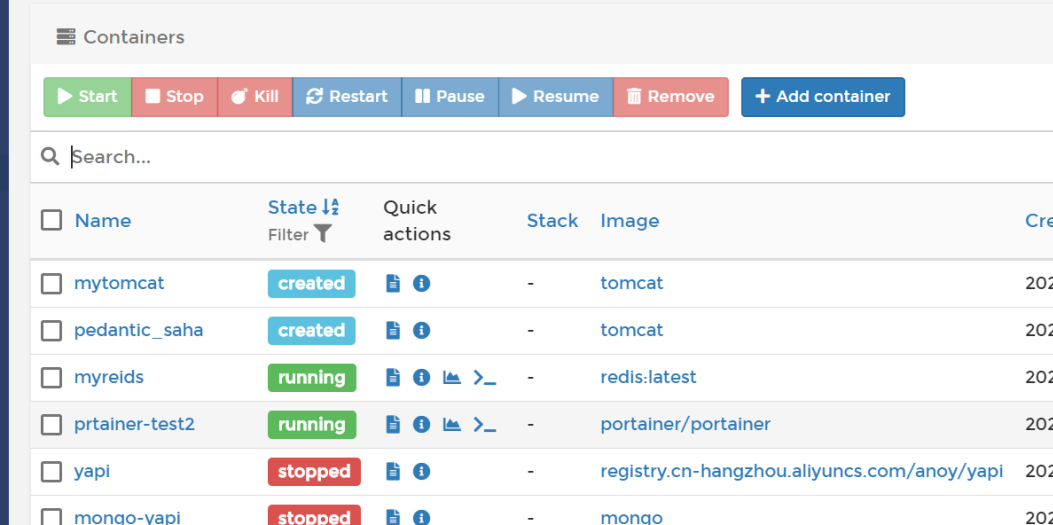The image size is (1053, 525).
Task: Select the pedantic_saha container checkbox
Action: coord(52,330)
